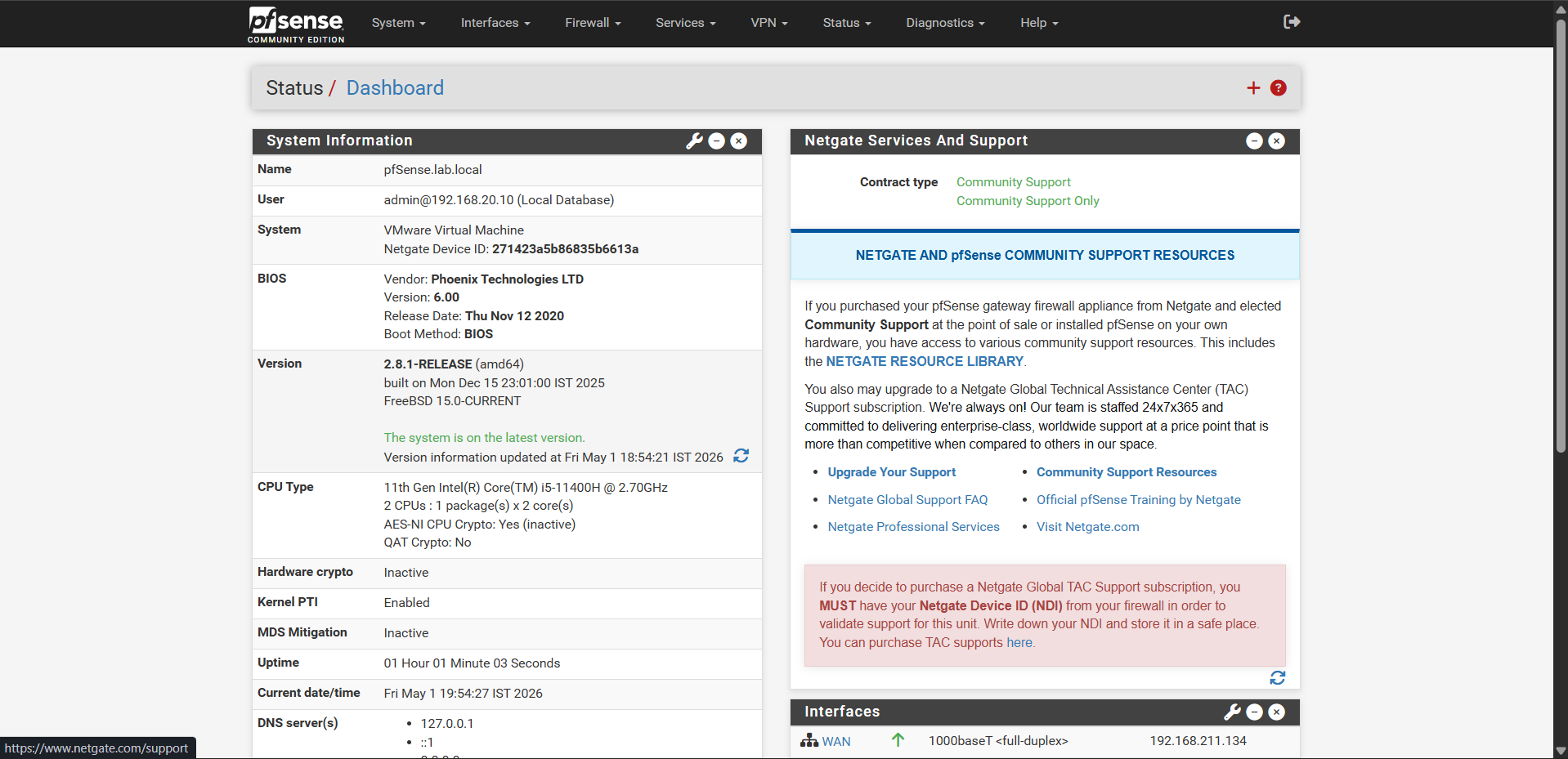Viewport: 1568px width, 759px height.
Task: Click the Kernel PTI Enabled value
Action: [406, 603]
